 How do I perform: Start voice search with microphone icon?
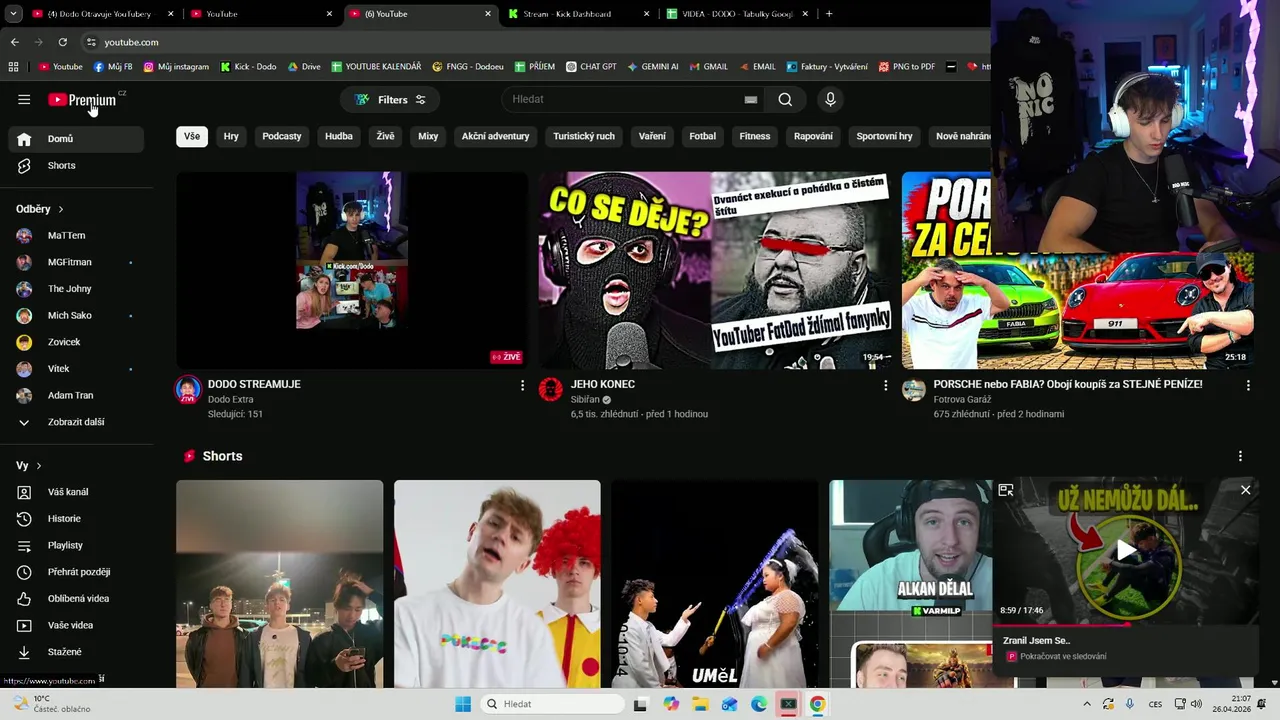pos(830,99)
